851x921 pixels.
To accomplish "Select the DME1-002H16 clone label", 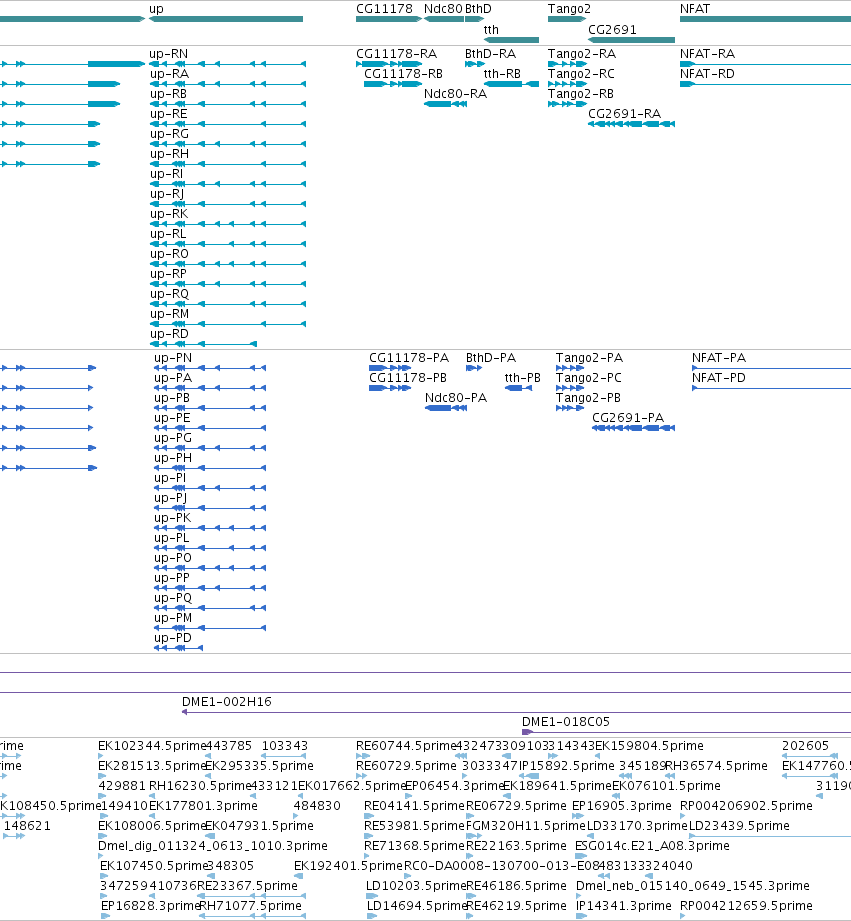I will (227, 701).
